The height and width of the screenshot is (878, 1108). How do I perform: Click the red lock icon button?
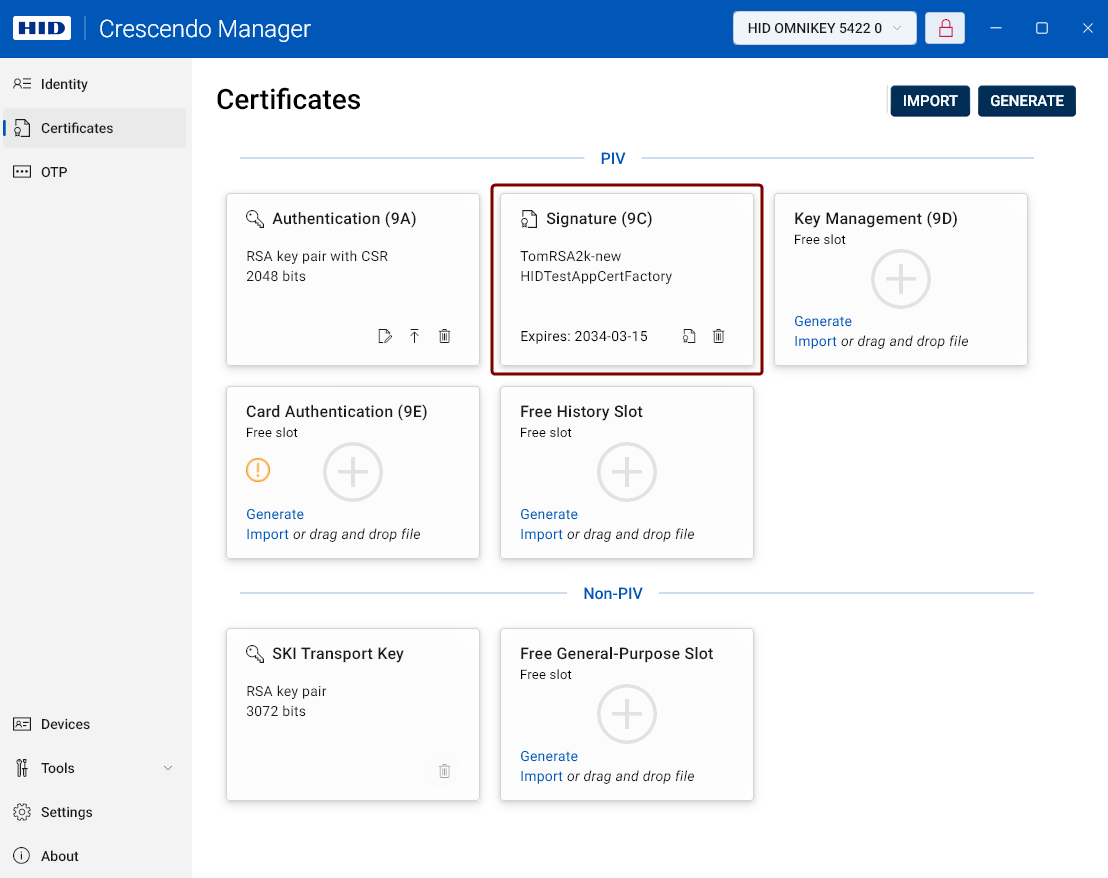coord(945,28)
